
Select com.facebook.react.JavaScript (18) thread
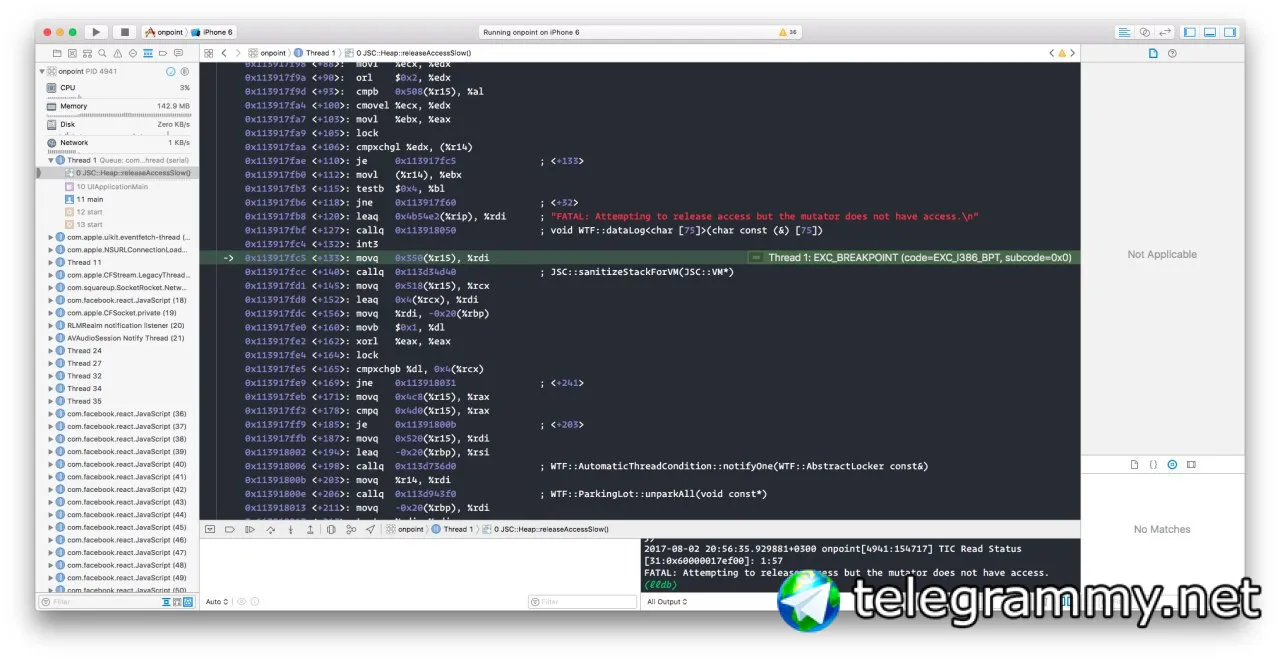118,300
